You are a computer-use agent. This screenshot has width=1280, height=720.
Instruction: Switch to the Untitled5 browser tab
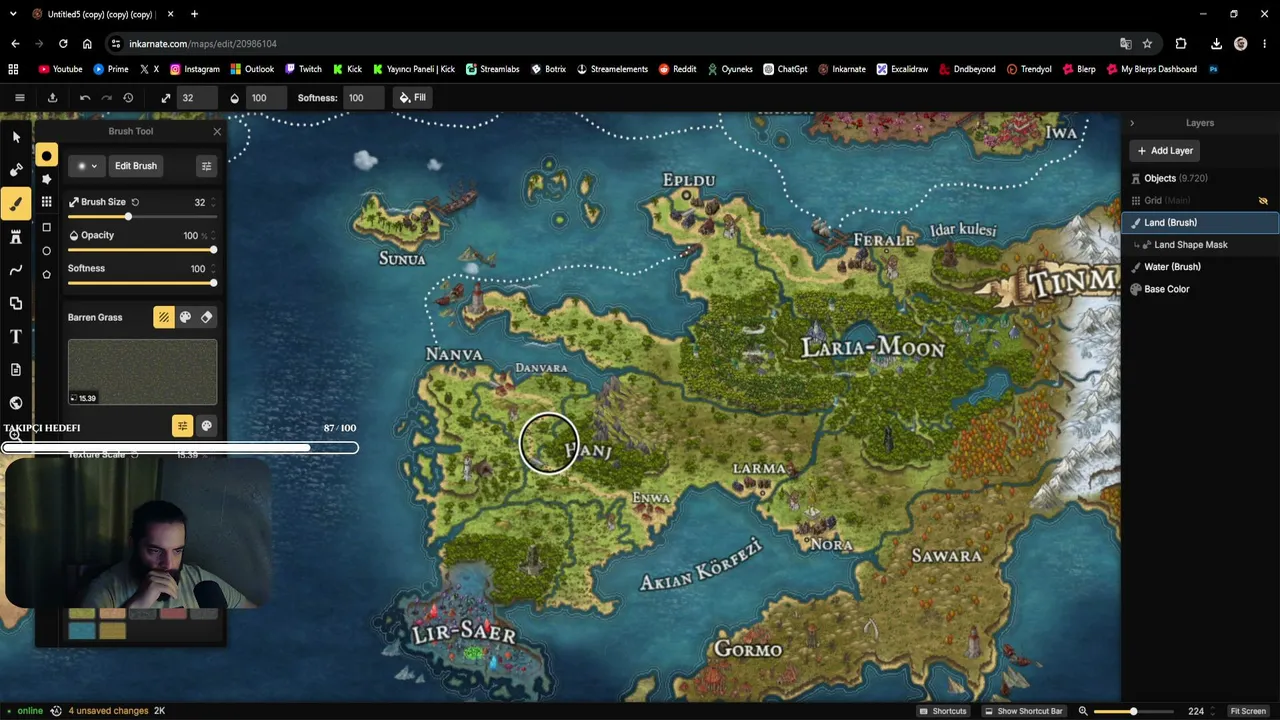click(x=101, y=14)
